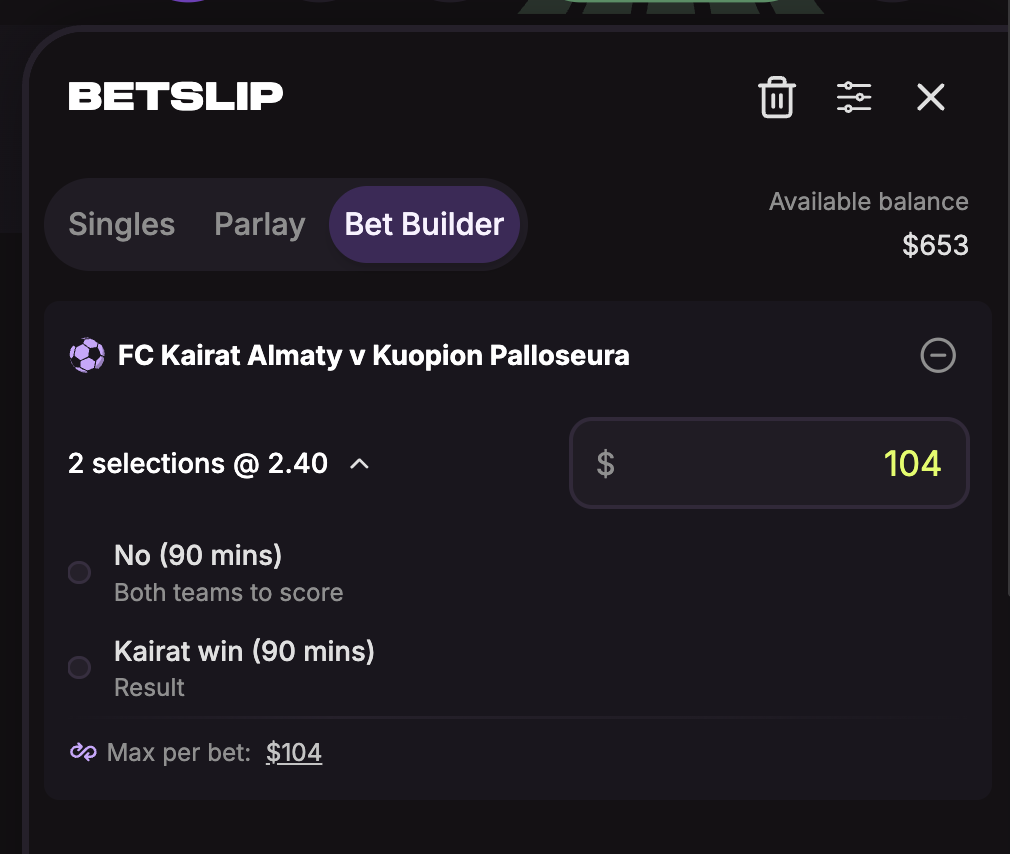Click the Result market label

149,688
